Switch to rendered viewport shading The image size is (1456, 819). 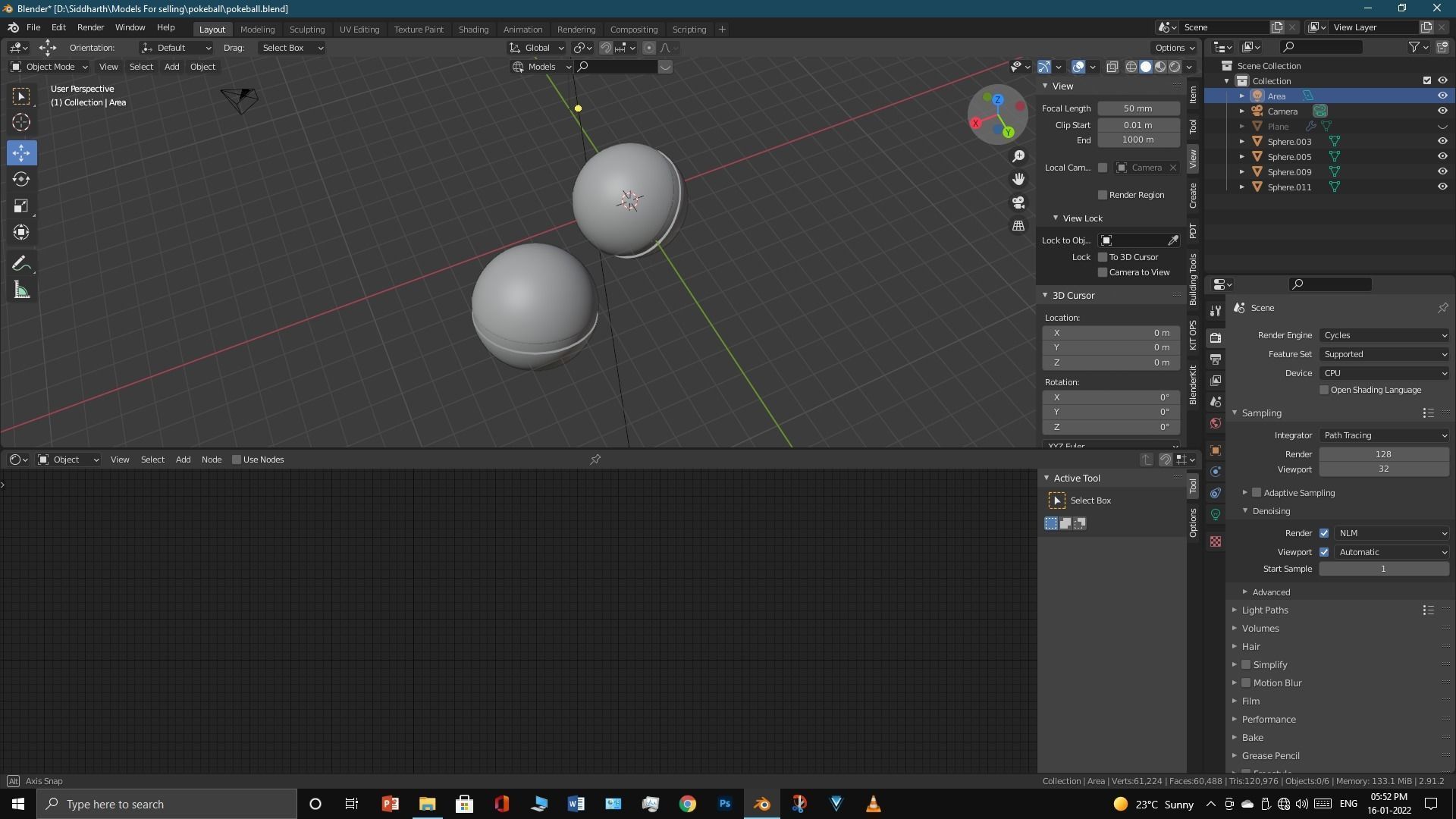coord(1175,67)
